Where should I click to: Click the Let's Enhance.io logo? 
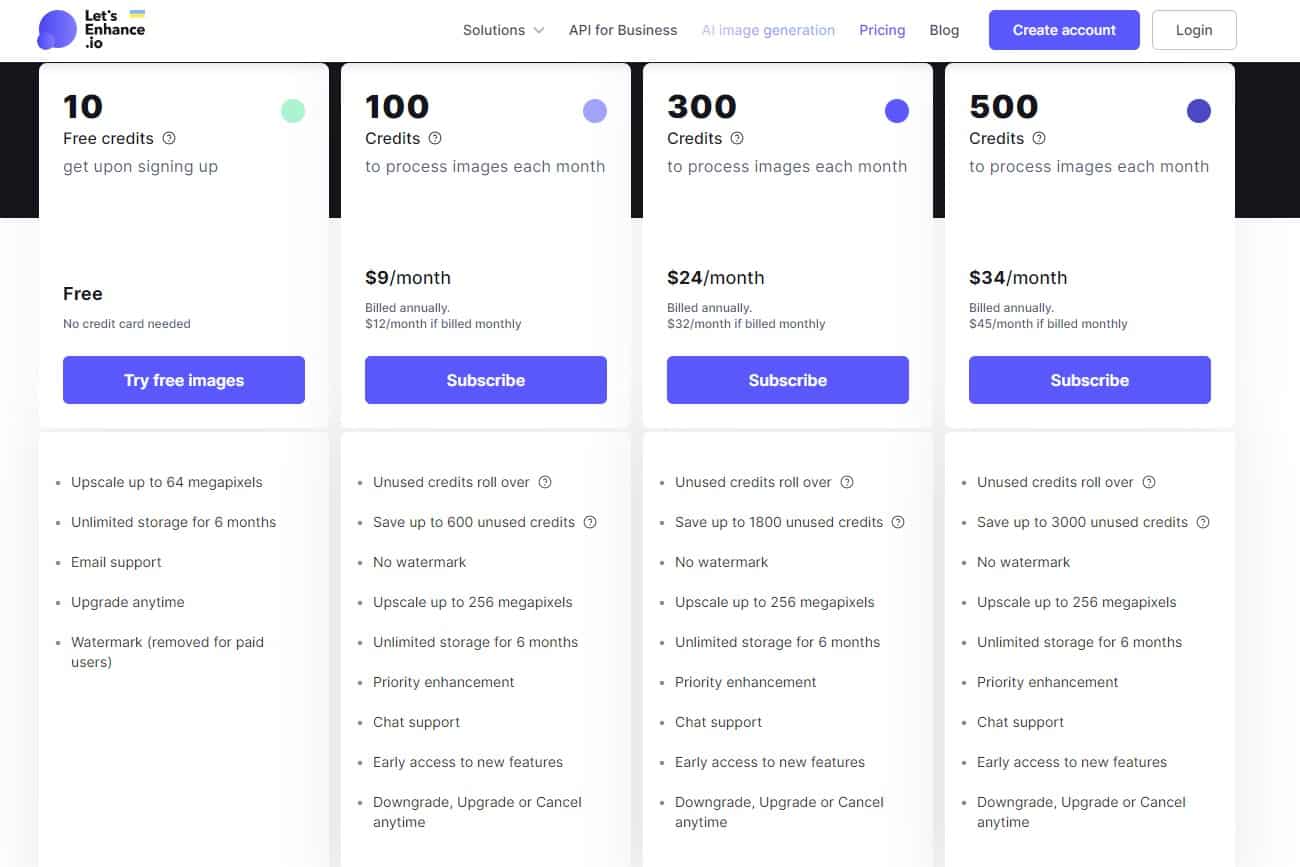click(x=91, y=30)
